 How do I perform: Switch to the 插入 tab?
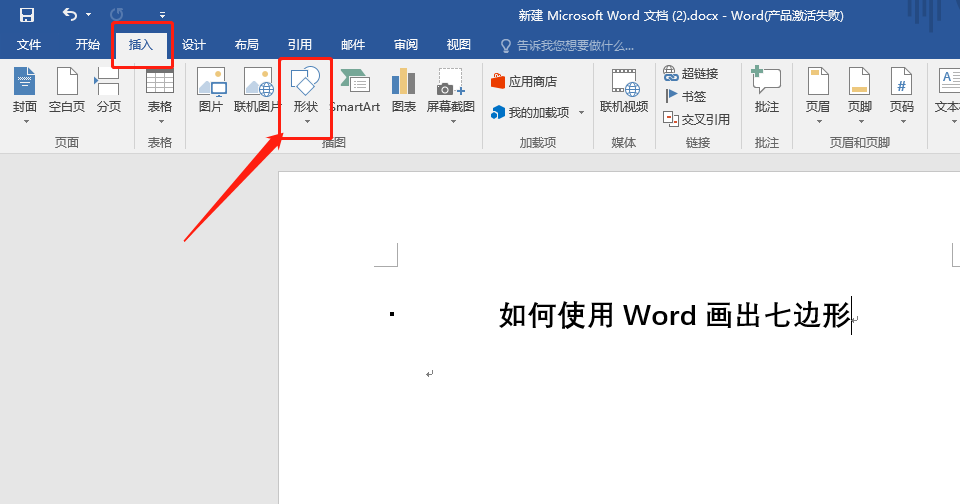140,45
